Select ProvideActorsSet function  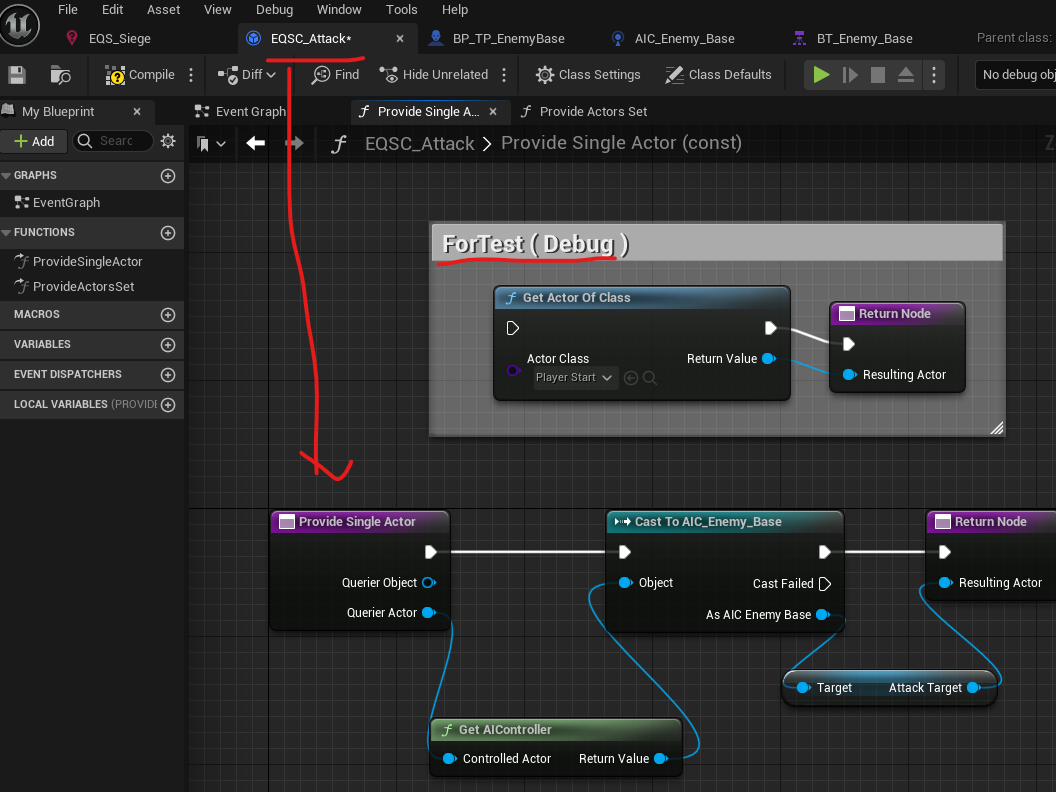click(84, 286)
